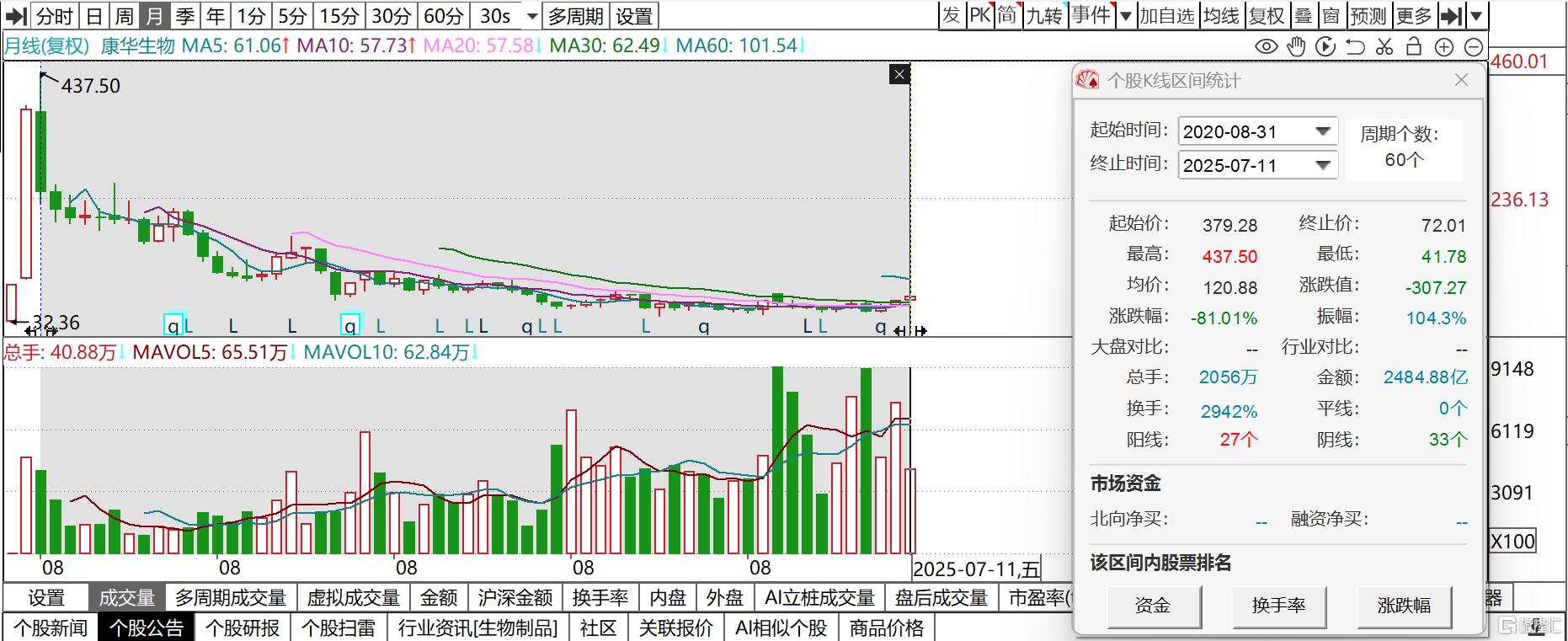This screenshot has width=1568, height=641.
Task: Switch to 日 daily K-line
Action: click(x=94, y=16)
